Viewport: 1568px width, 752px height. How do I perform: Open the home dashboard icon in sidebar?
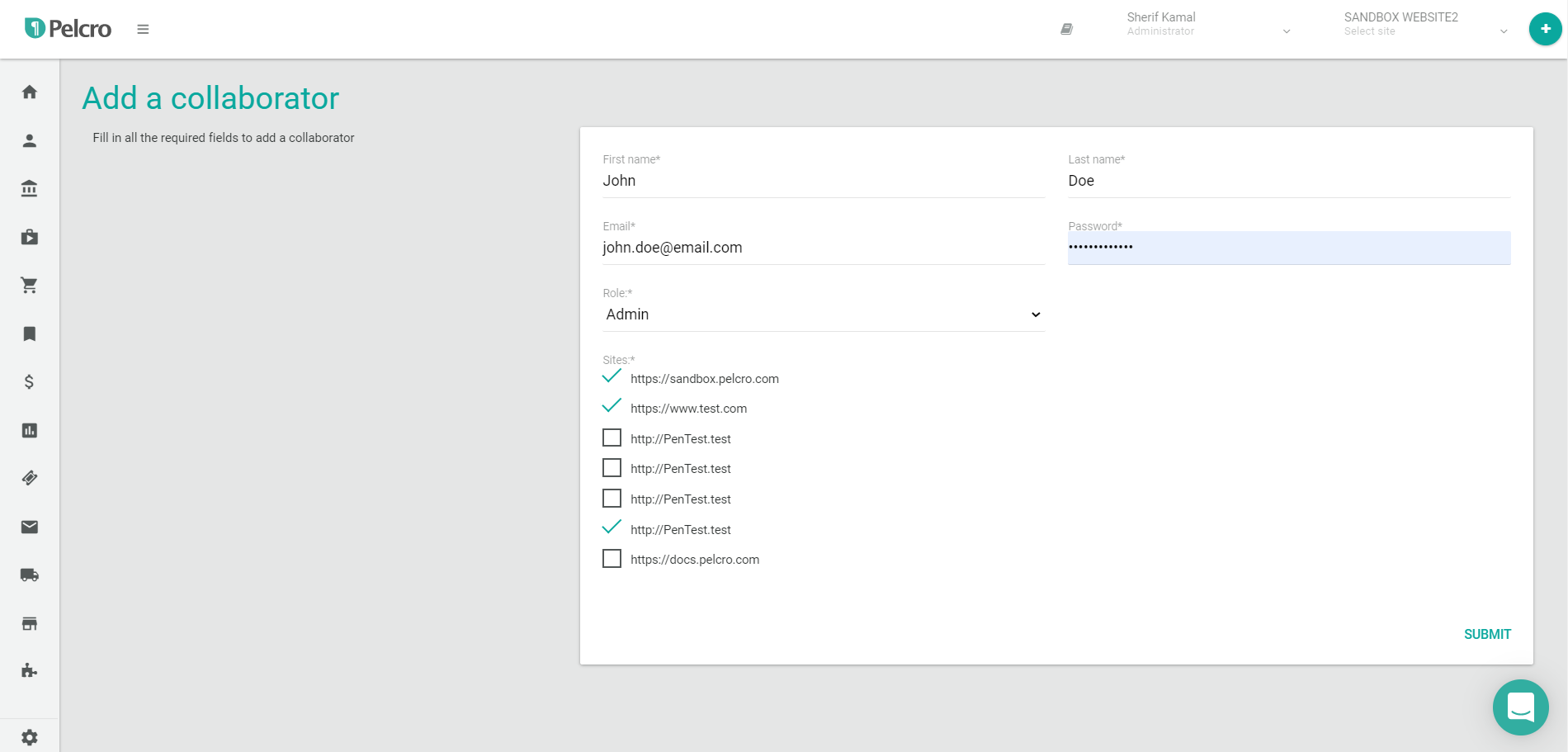[30, 92]
